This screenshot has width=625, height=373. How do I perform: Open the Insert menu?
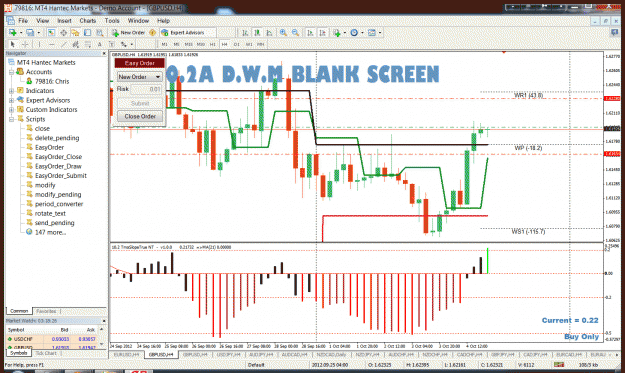[64, 21]
